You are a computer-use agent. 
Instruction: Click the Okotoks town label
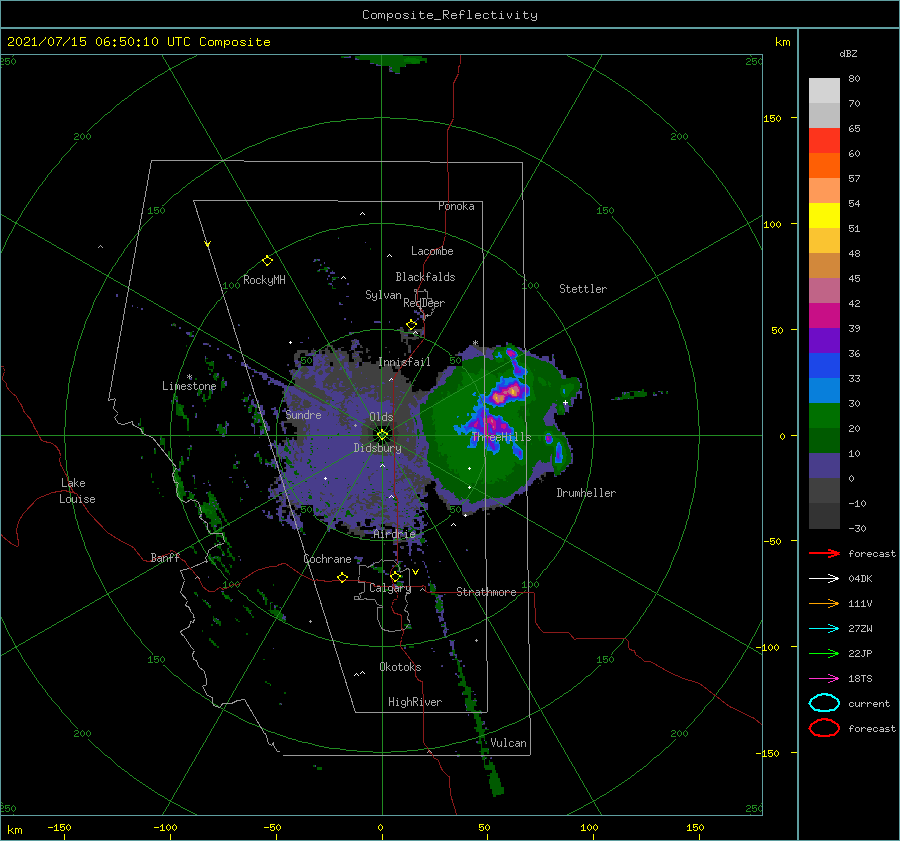point(400,666)
